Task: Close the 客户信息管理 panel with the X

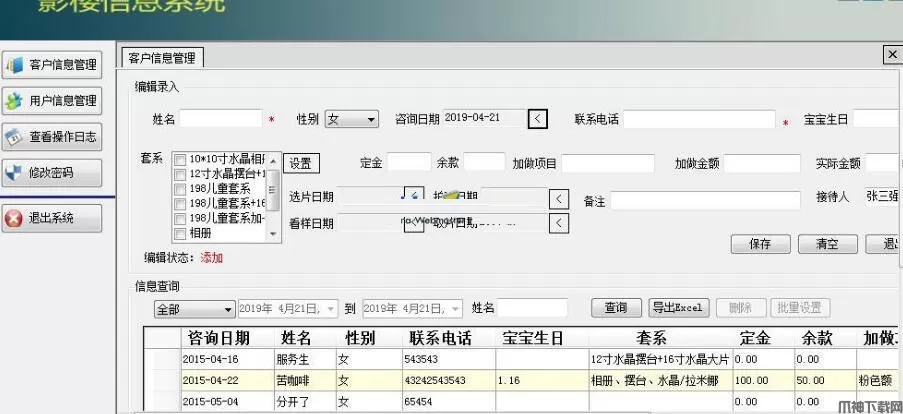Action: [892, 55]
